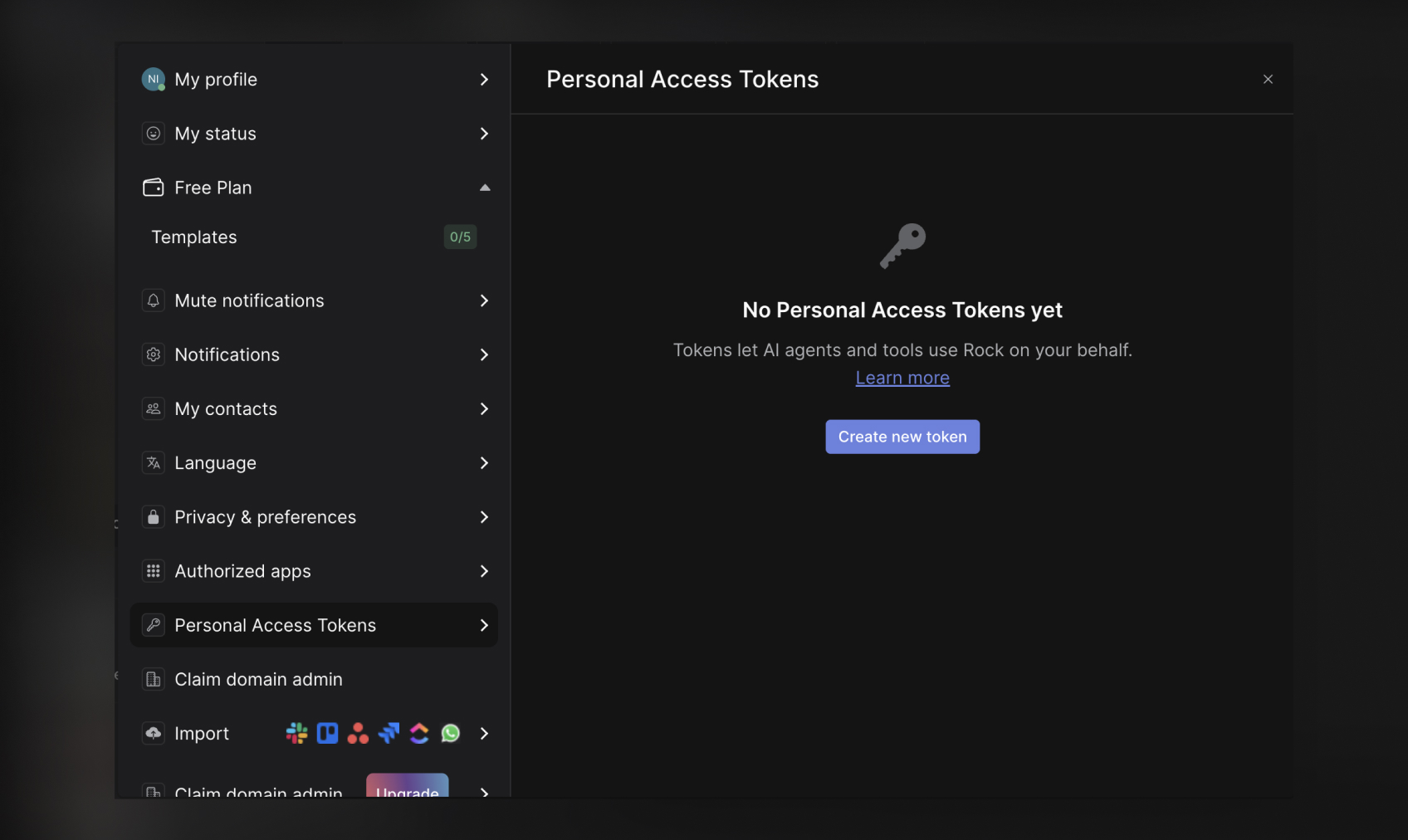Collapse the Free Plan section arrow
The height and width of the screenshot is (840, 1408).
(485, 188)
